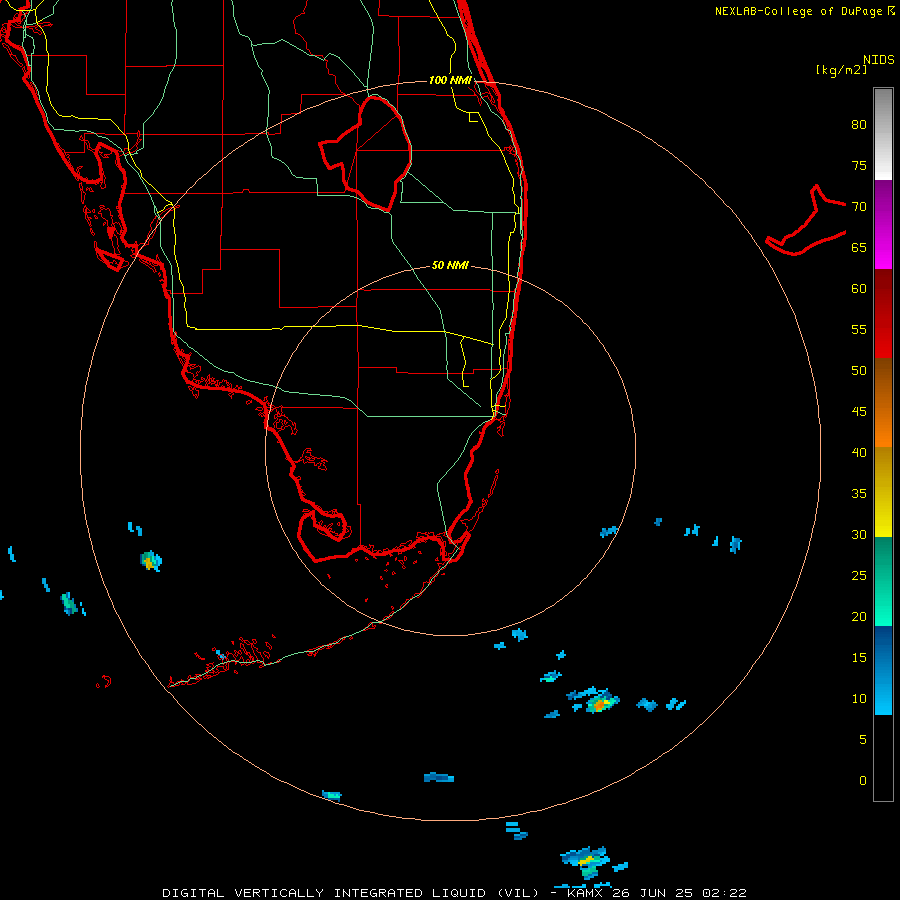Click the 'NIDS' label above the color scale
The height and width of the screenshot is (900, 900).
point(879,60)
